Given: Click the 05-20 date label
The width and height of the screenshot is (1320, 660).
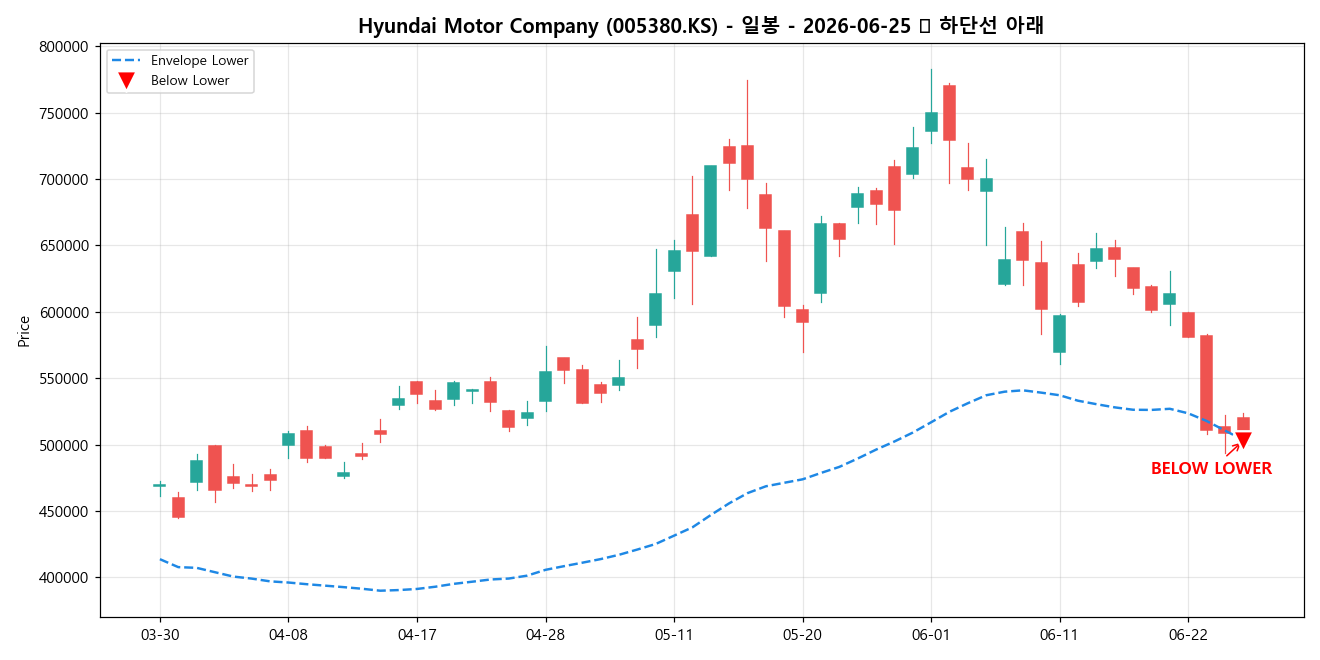Looking at the screenshot, I should (x=802, y=635).
